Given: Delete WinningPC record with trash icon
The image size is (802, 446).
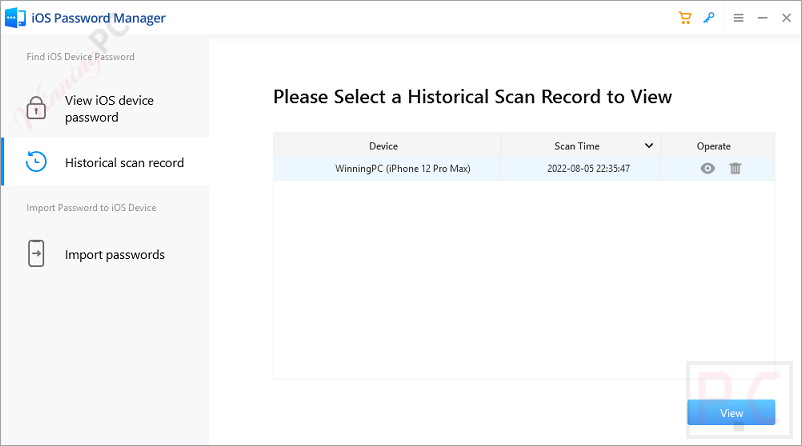Looking at the screenshot, I should tap(735, 168).
